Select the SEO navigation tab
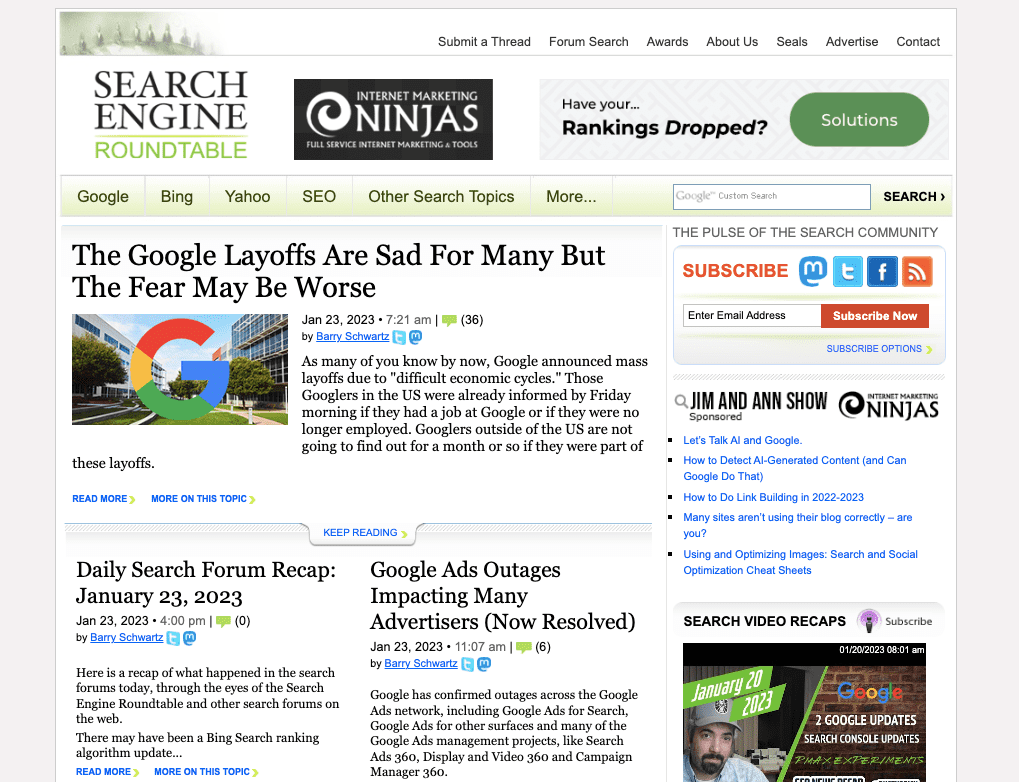Viewport: 1019px width, 782px height. (319, 197)
